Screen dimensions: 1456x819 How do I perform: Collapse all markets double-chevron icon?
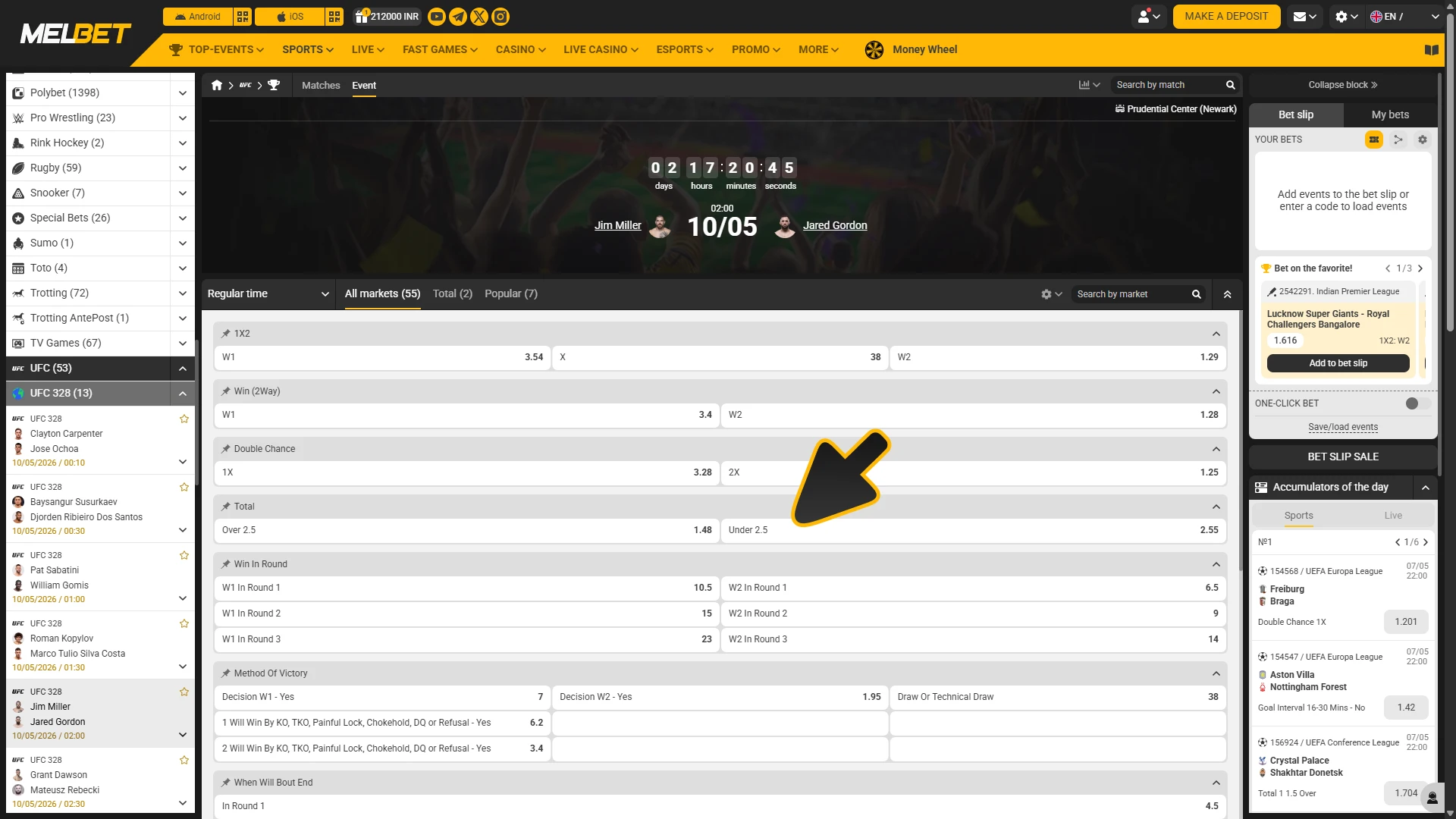pyautogui.click(x=1227, y=294)
